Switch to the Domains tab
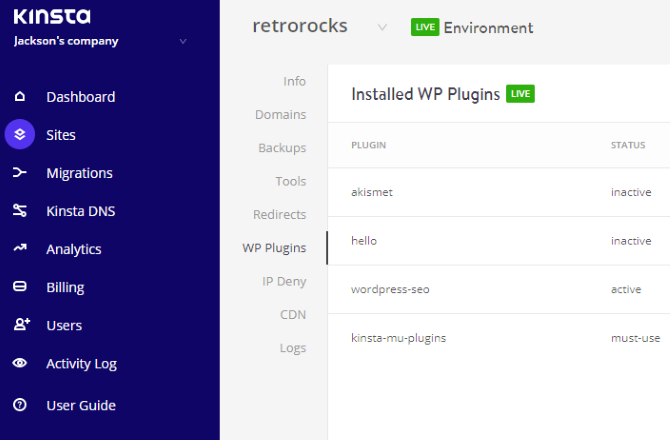 [x=280, y=114]
